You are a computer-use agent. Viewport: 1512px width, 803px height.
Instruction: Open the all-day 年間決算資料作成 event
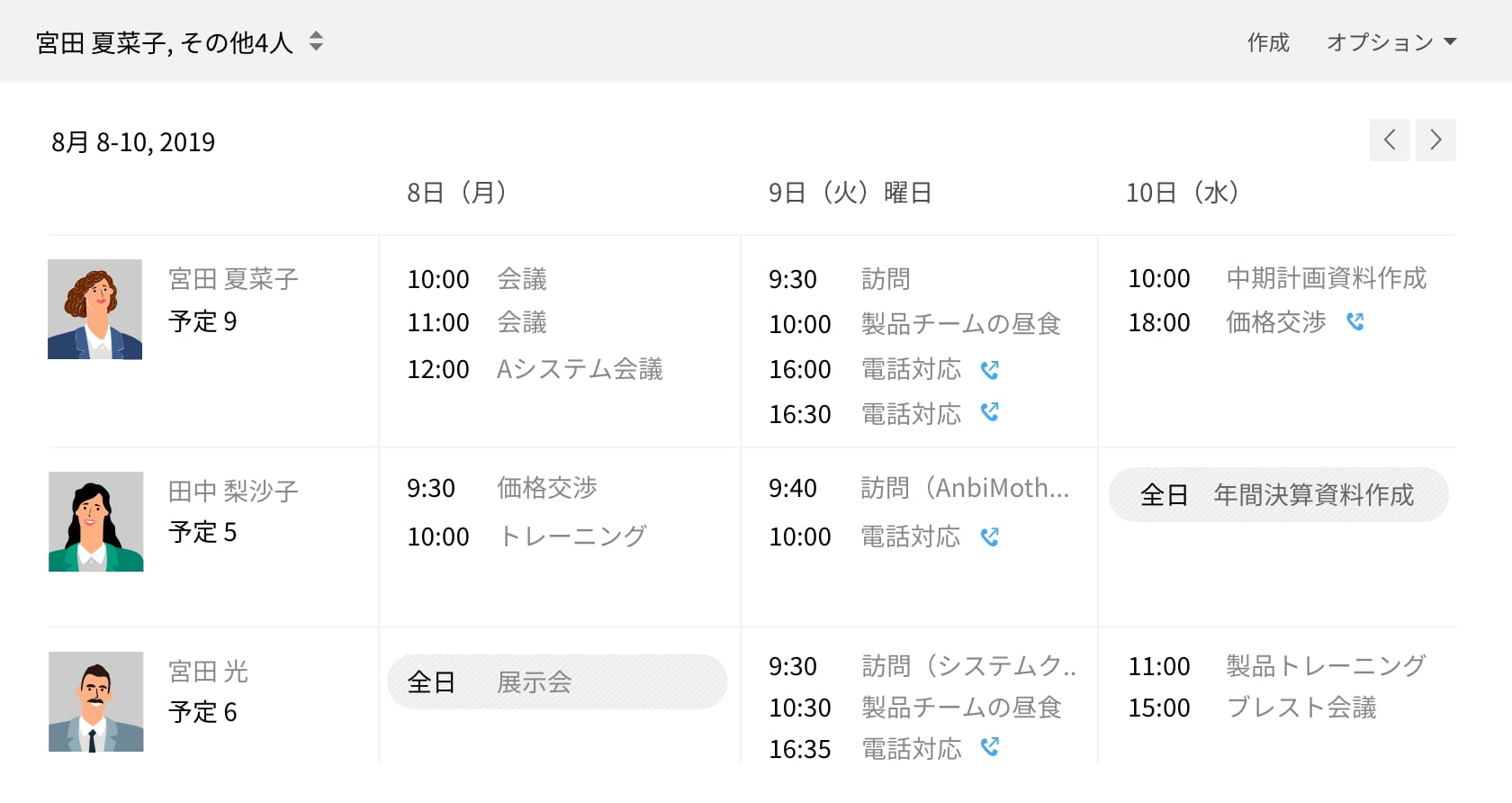click(1278, 495)
